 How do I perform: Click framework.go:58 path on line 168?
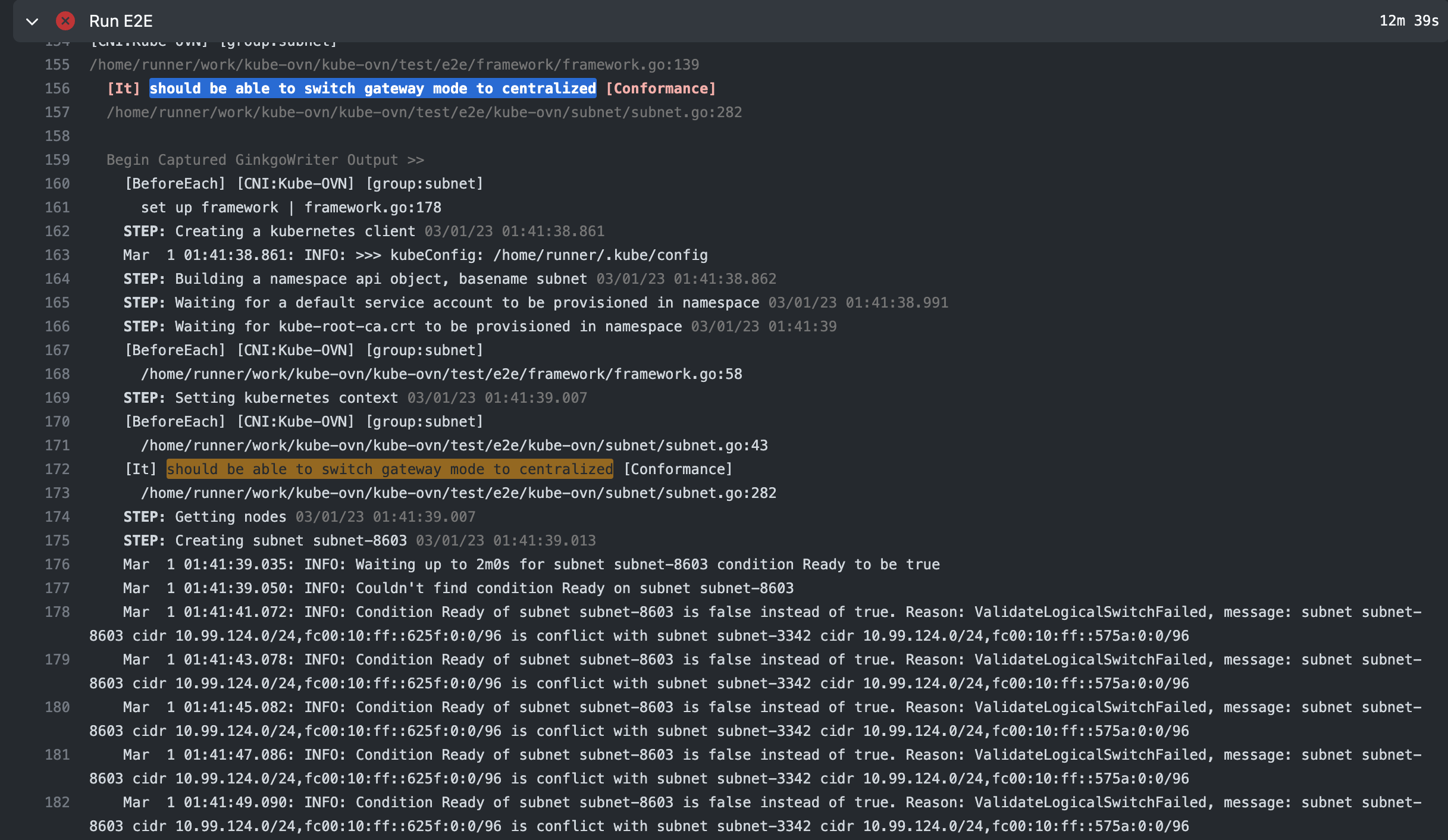pos(441,374)
